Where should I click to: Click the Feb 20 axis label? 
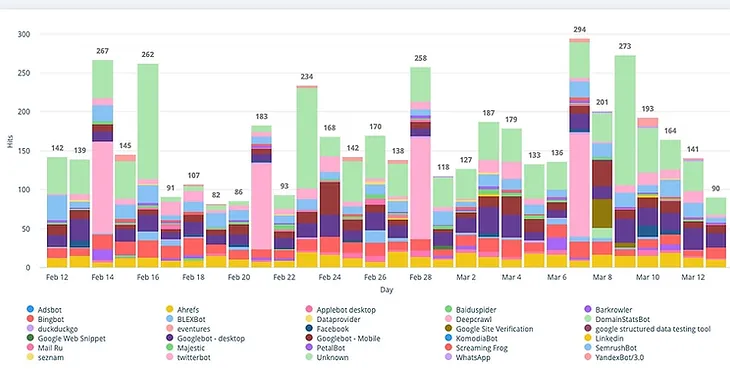tap(239, 277)
